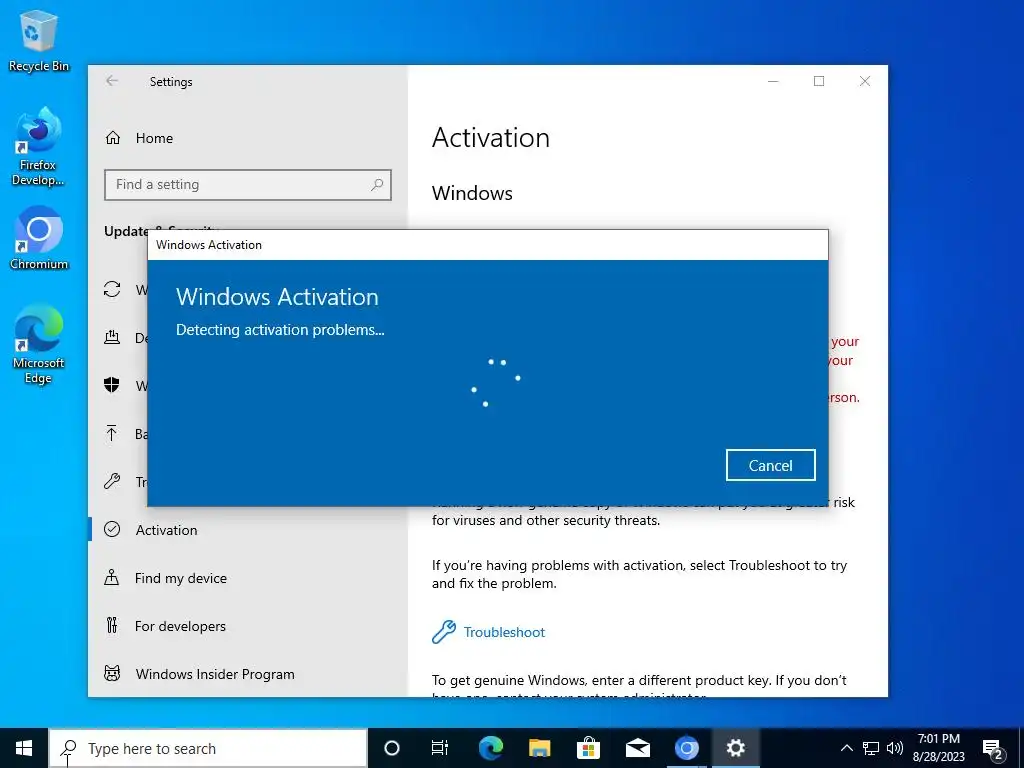This screenshot has width=1024, height=768.
Task: Click the Settings gear on the taskbar
Action: 735,748
